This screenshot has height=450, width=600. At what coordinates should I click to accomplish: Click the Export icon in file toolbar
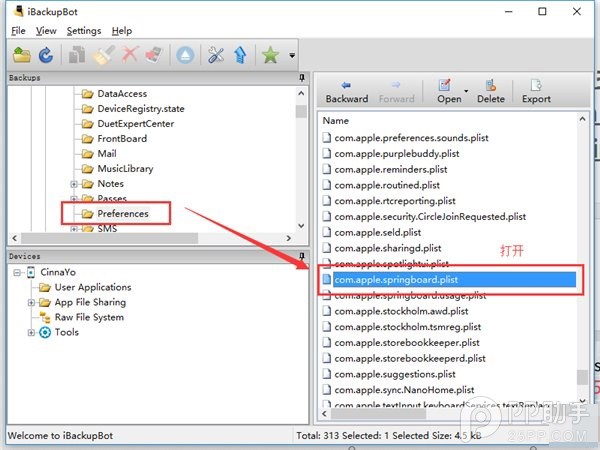(x=536, y=90)
